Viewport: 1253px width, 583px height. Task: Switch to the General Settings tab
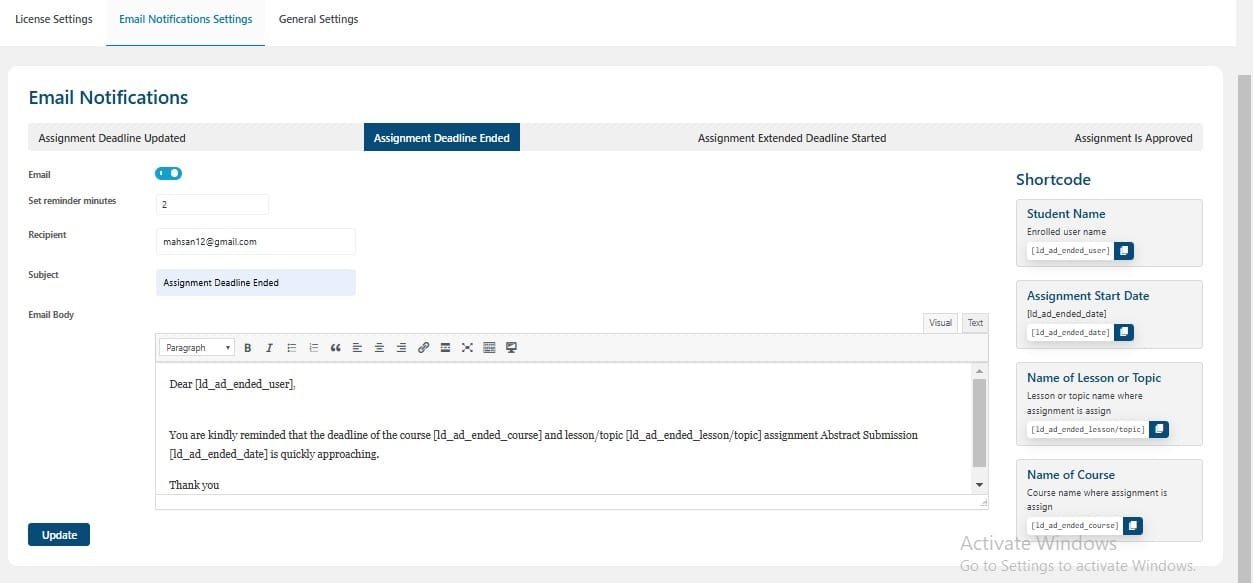(318, 19)
